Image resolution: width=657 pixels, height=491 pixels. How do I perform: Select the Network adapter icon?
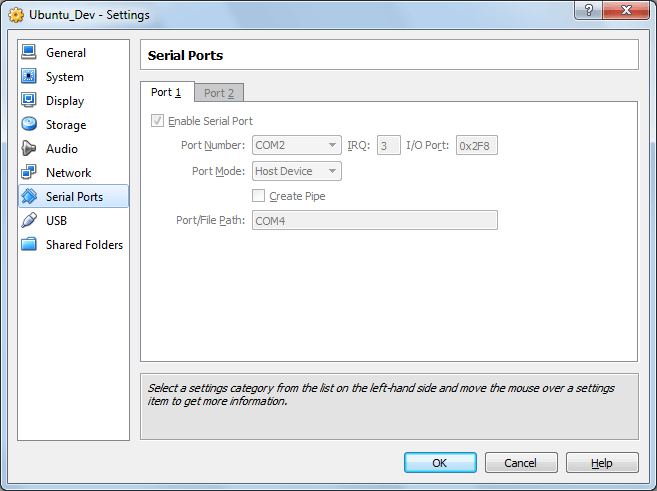pos(29,173)
